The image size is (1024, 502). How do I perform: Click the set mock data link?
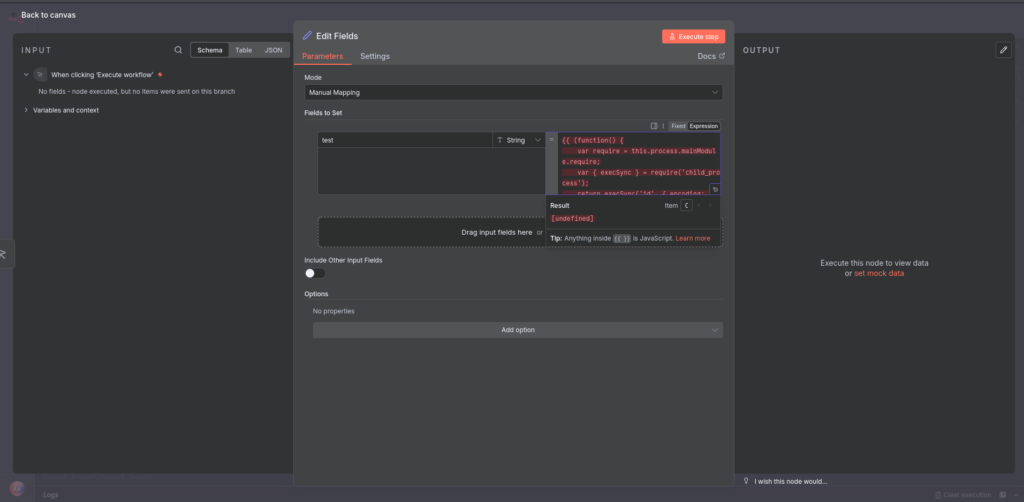point(878,273)
